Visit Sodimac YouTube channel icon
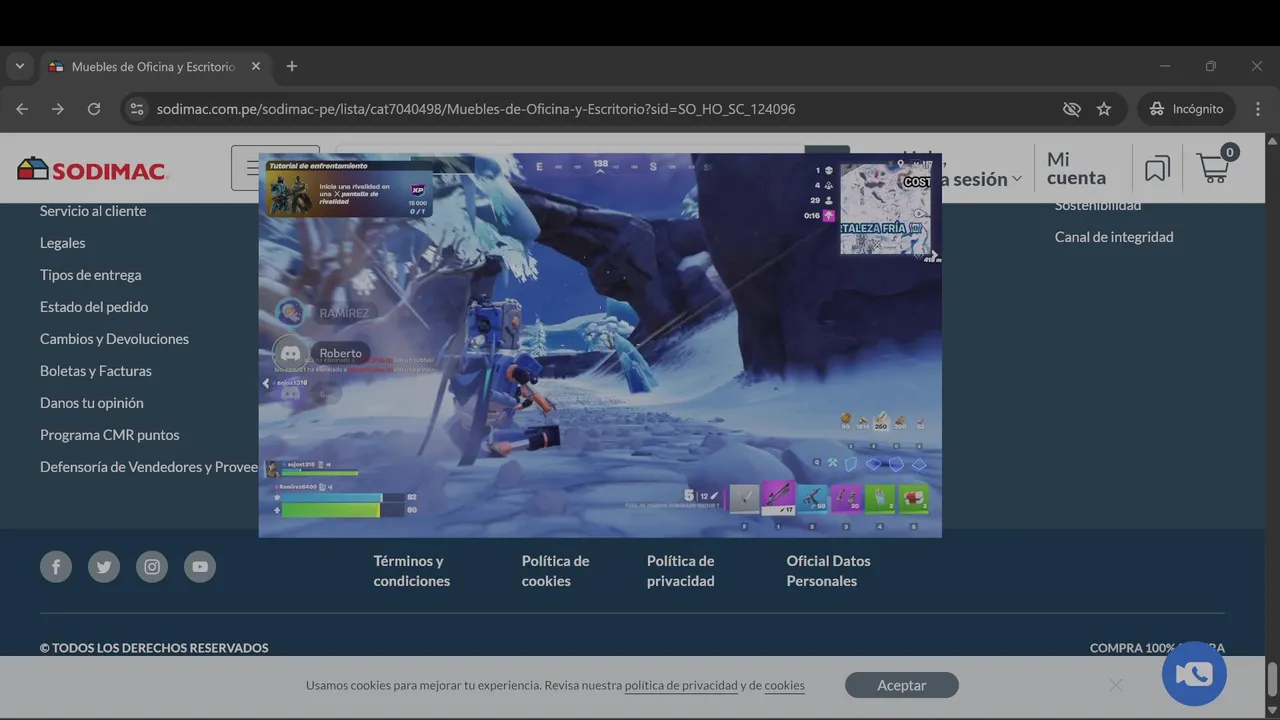Viewport: 1280px width, 720px height. coord(200,567)
